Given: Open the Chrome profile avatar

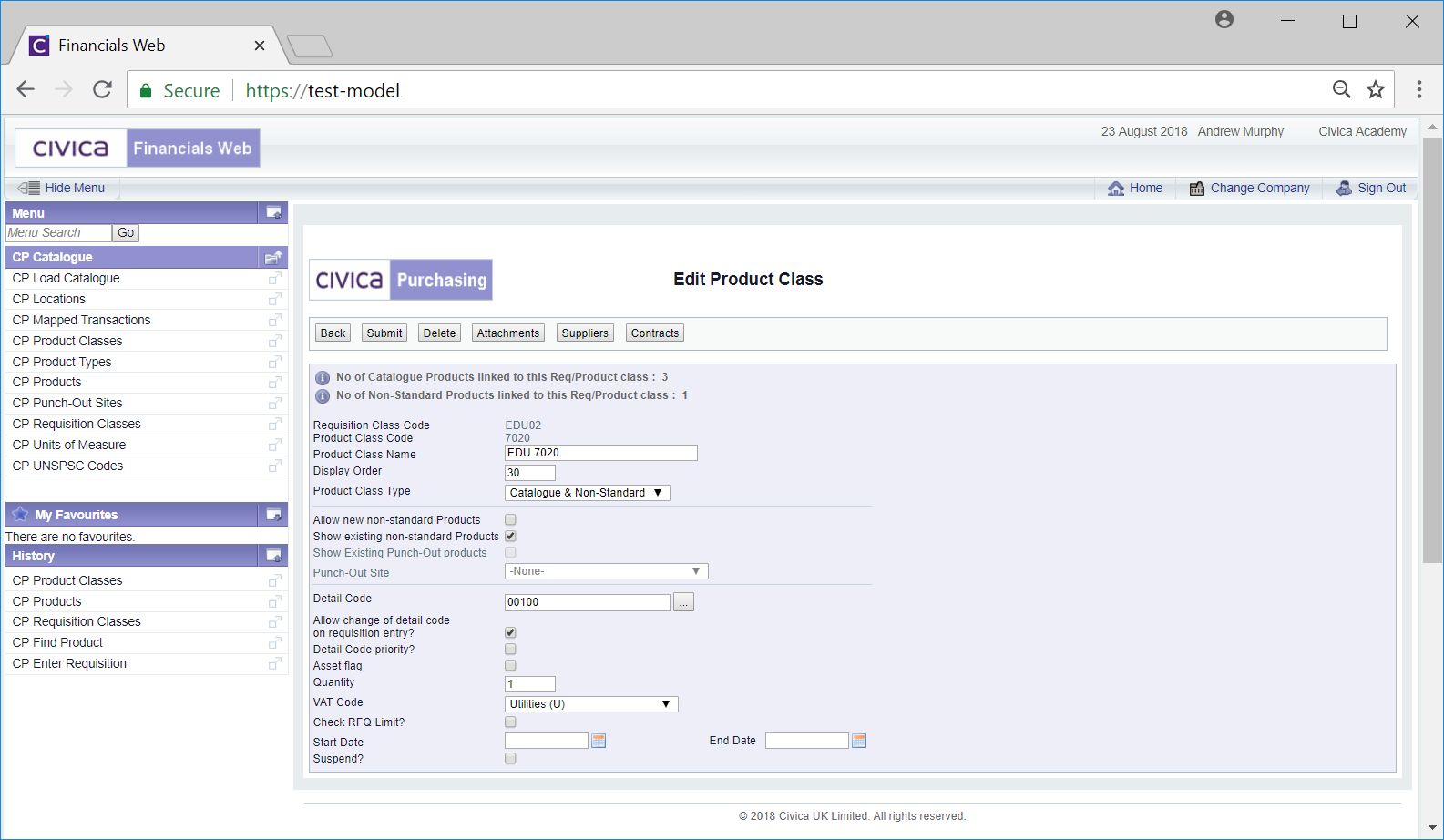Looking at the screenshot, I should tap(1224, 19).
